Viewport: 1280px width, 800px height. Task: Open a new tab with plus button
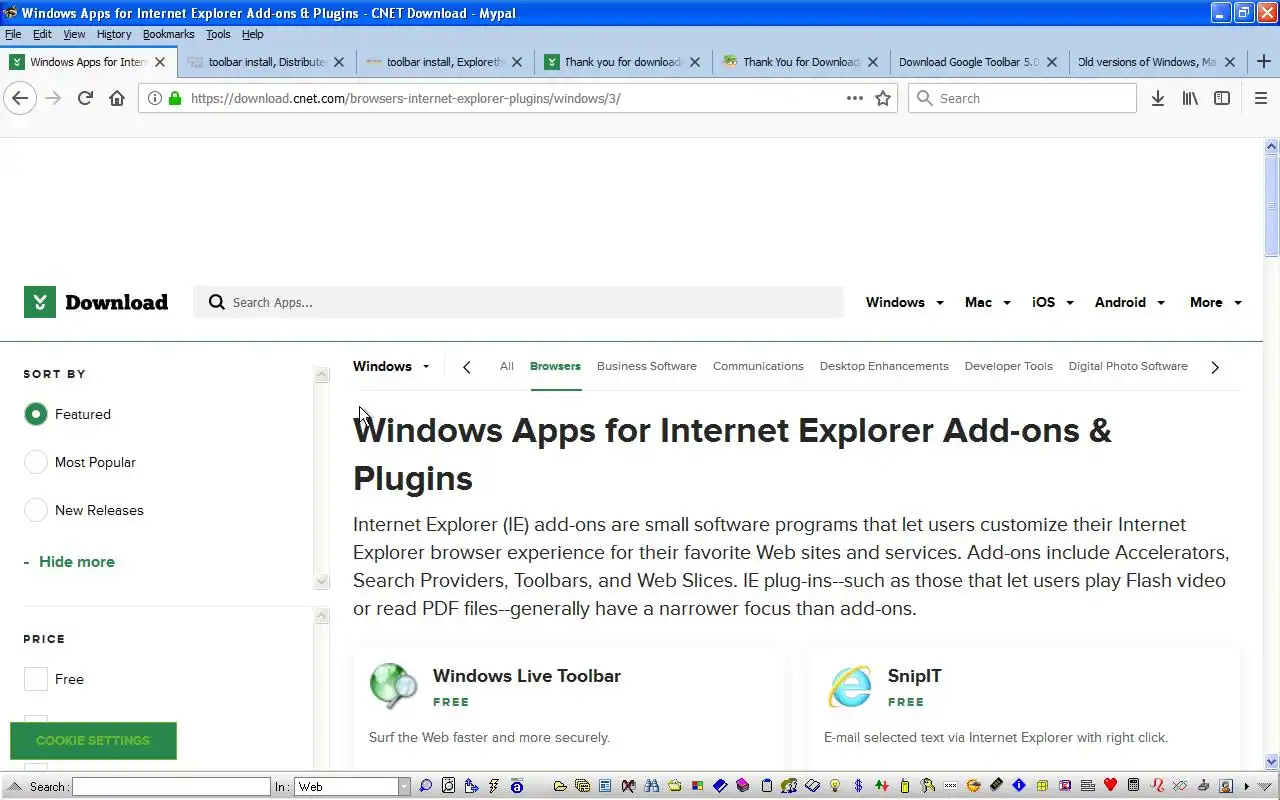pyautogui.click(x=1263, y=62)
